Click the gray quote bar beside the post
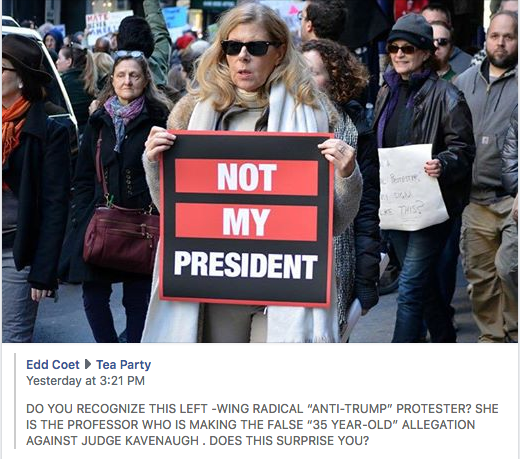The image size is (520, 459). [15, 401]
